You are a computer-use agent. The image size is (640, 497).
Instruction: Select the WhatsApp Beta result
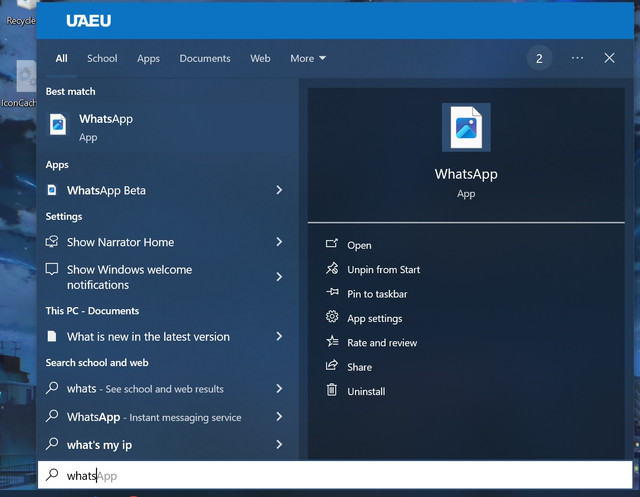(x=167, y=190)
